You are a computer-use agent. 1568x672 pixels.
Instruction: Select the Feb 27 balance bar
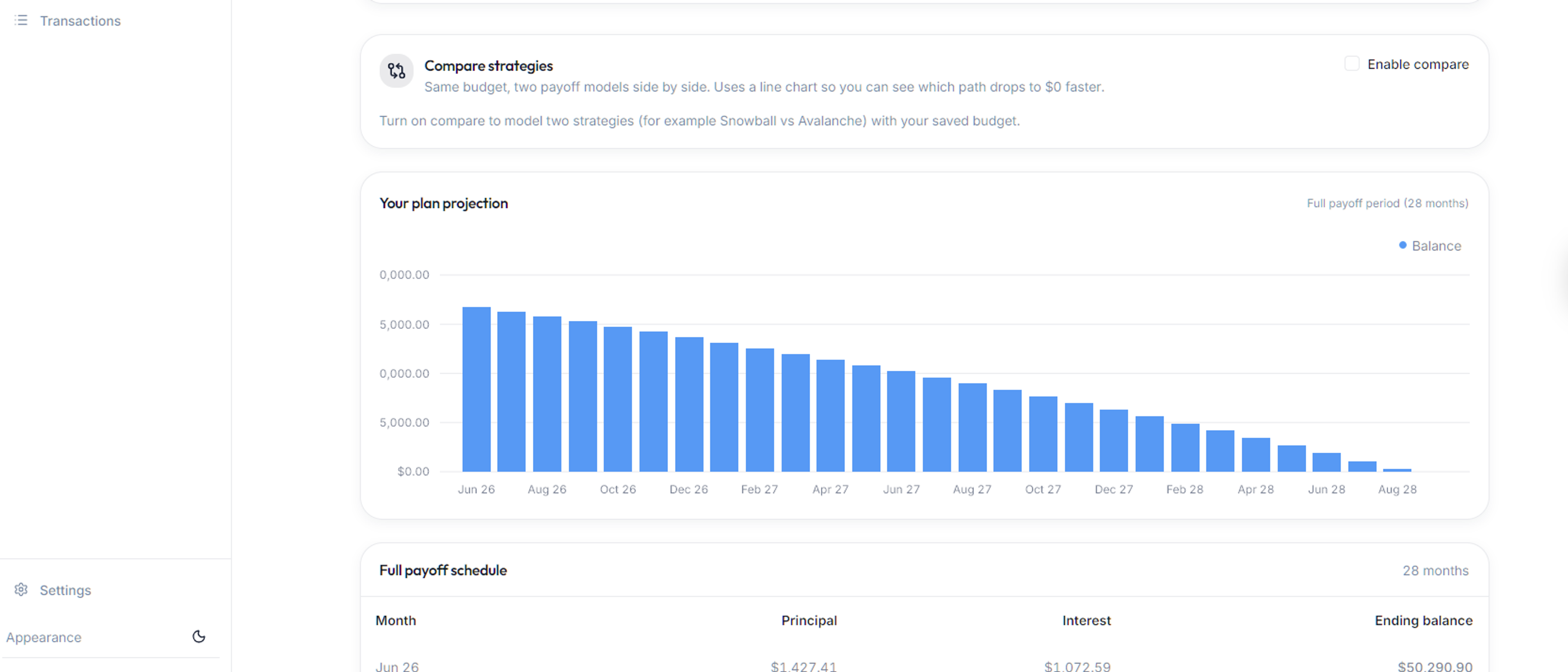(759, 409)
